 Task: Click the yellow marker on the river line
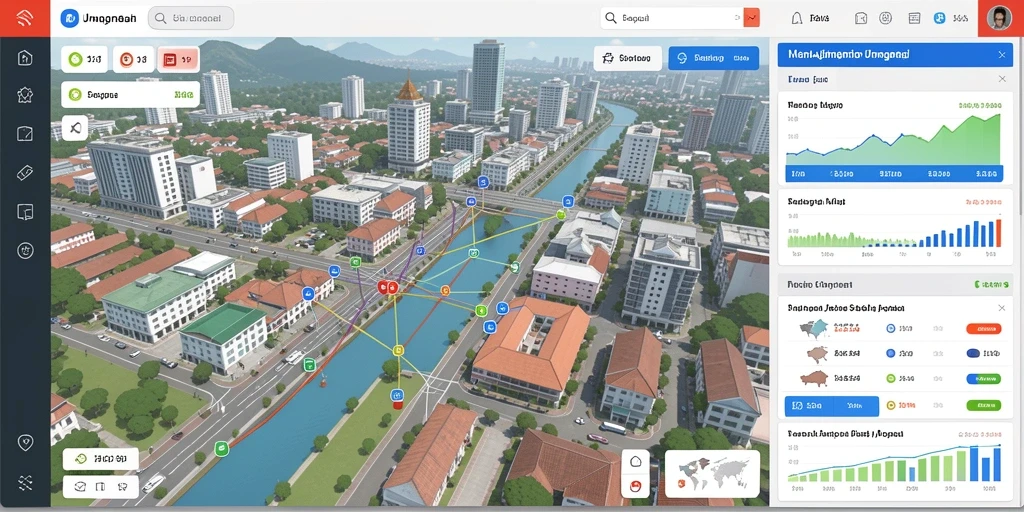[398, 351]
